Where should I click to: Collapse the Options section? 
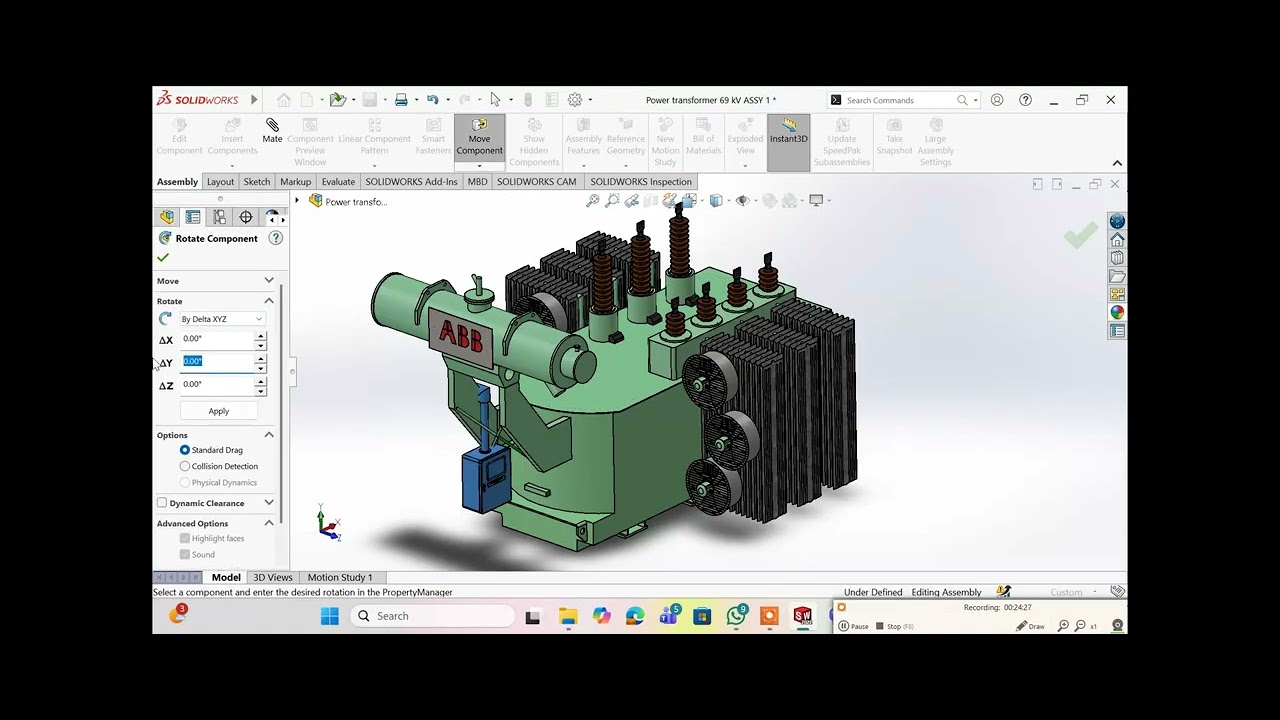pyautogui.click(x=269, y=435)
